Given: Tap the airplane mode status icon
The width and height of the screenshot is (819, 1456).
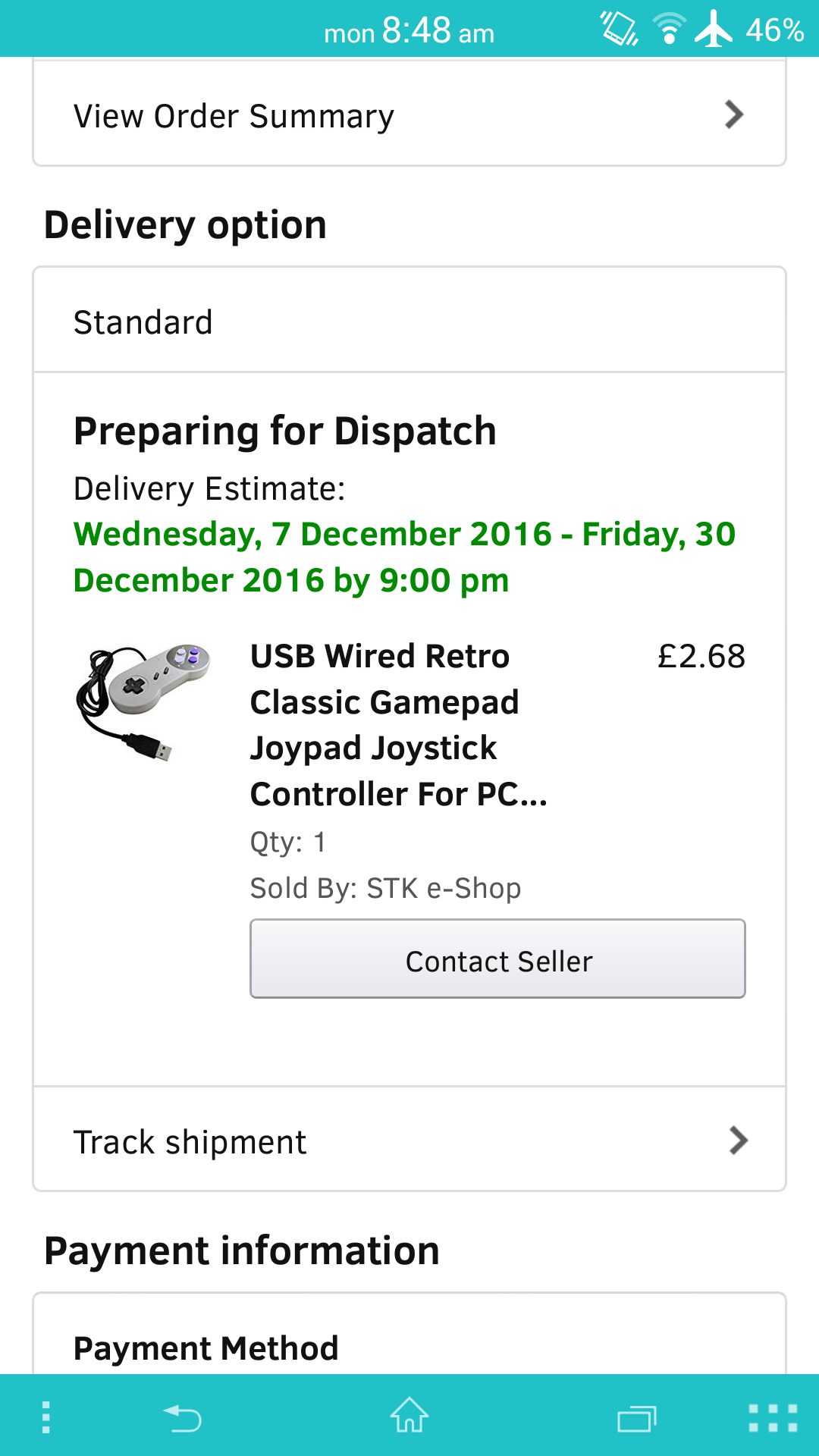Looking at the screenshot, I should (x=714, y=30).
